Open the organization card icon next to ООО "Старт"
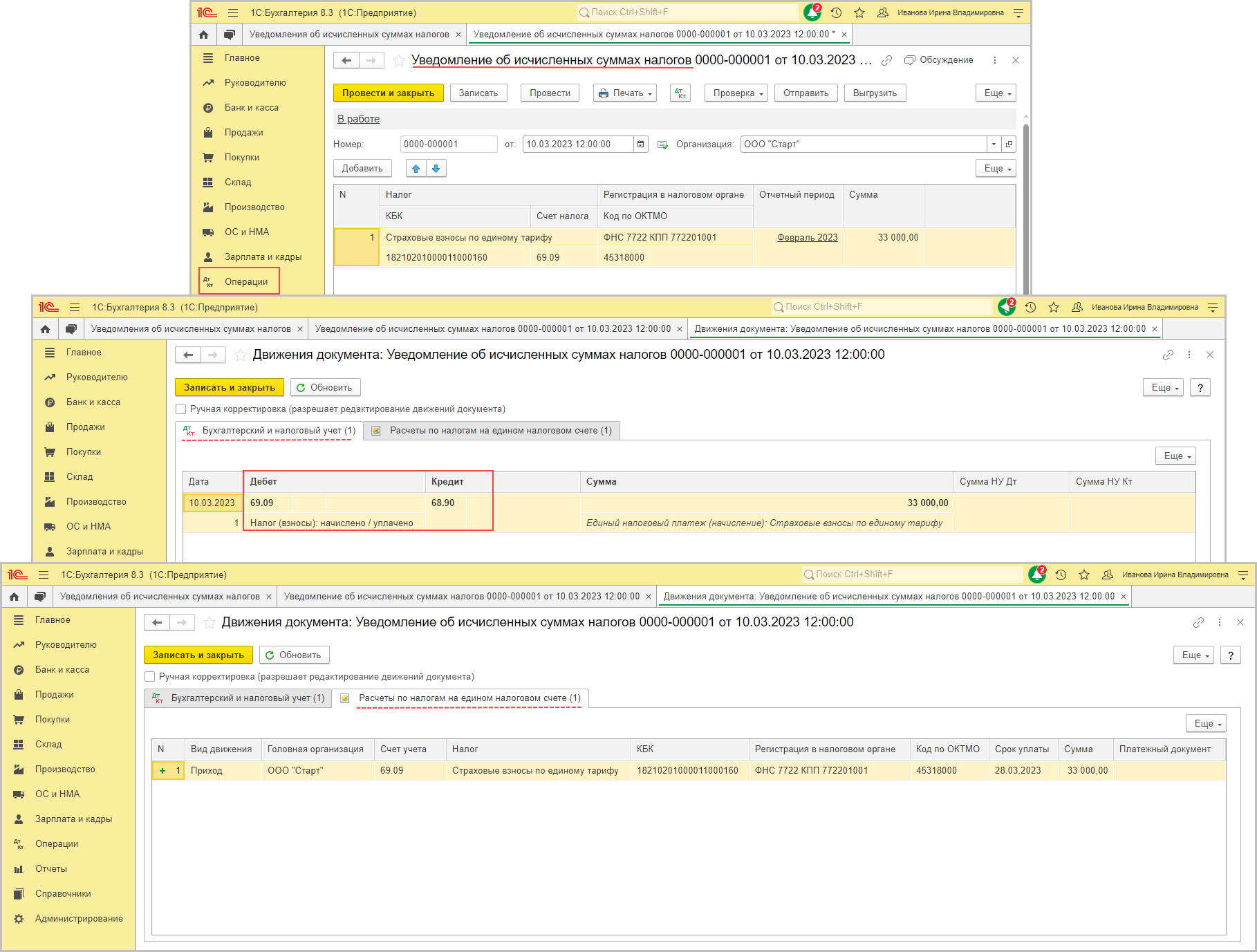Viewport: 1257px width, 952px height. (1009, 144)
